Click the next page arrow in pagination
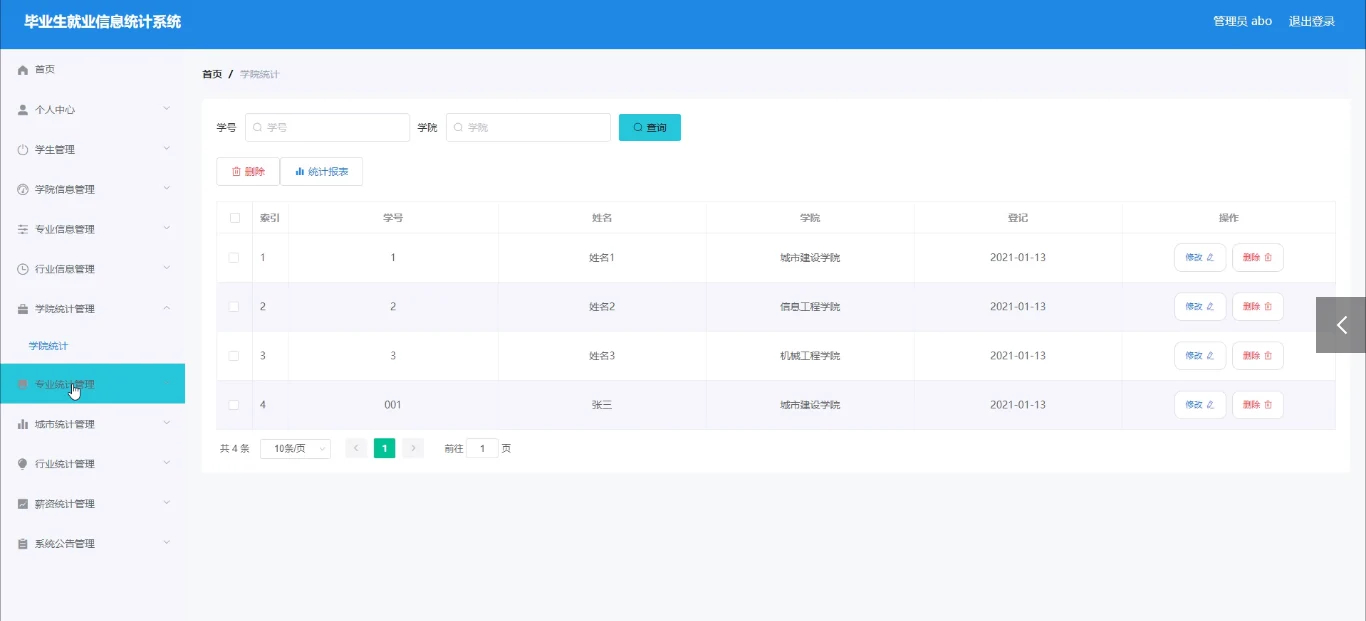Viewport: 1366px width, 621px height. click(x=413, y=449)
